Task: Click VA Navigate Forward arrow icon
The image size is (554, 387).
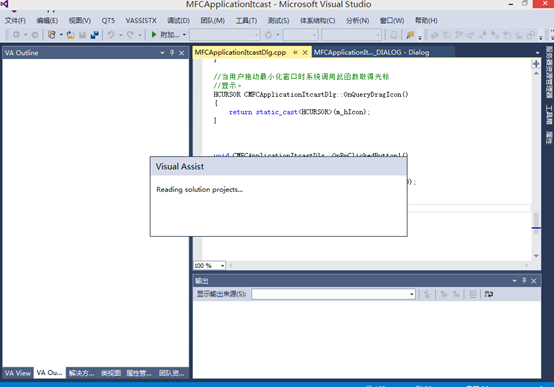Action: (x=495, y=35)
